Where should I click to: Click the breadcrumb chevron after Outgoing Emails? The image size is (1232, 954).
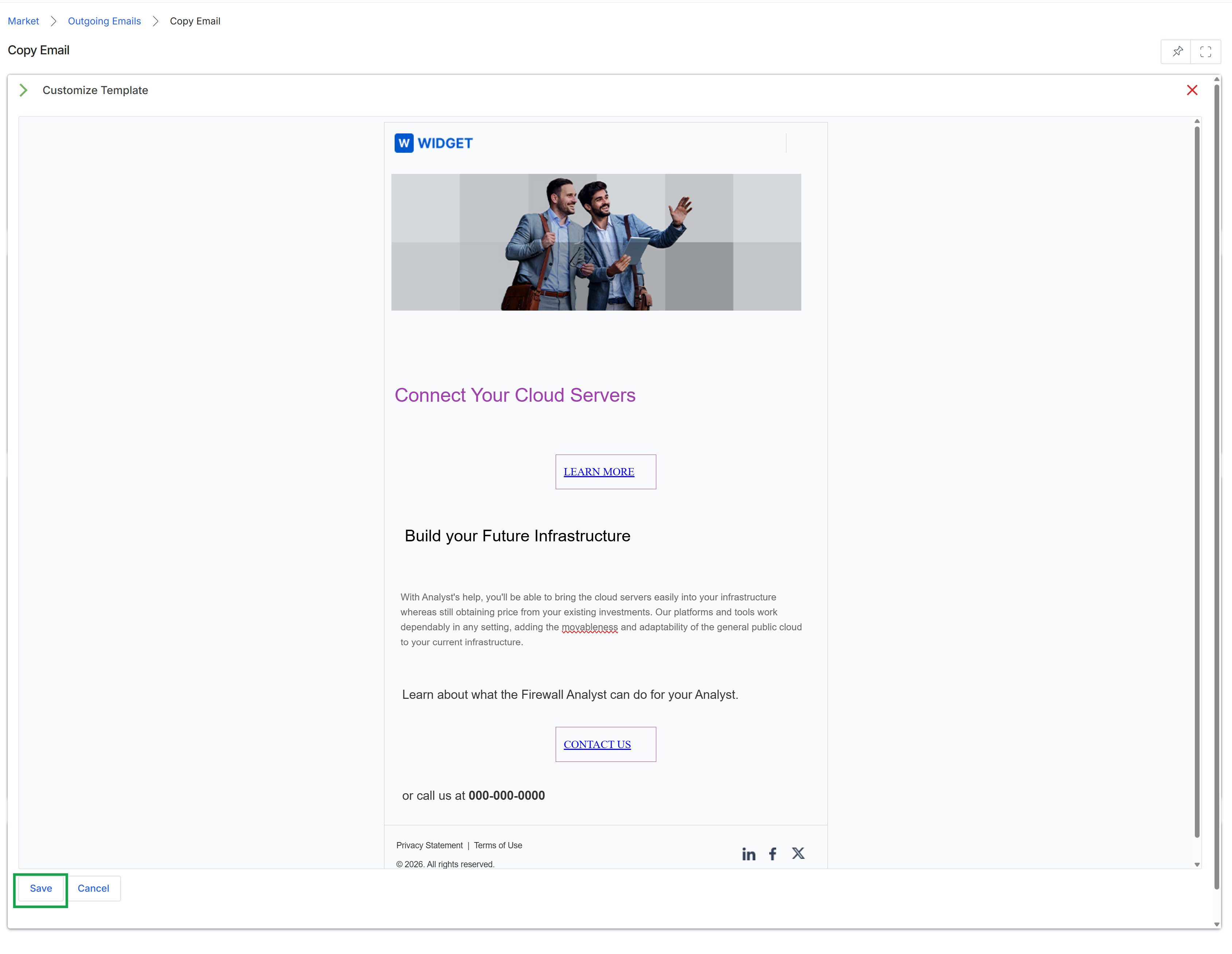click(156, 21)
